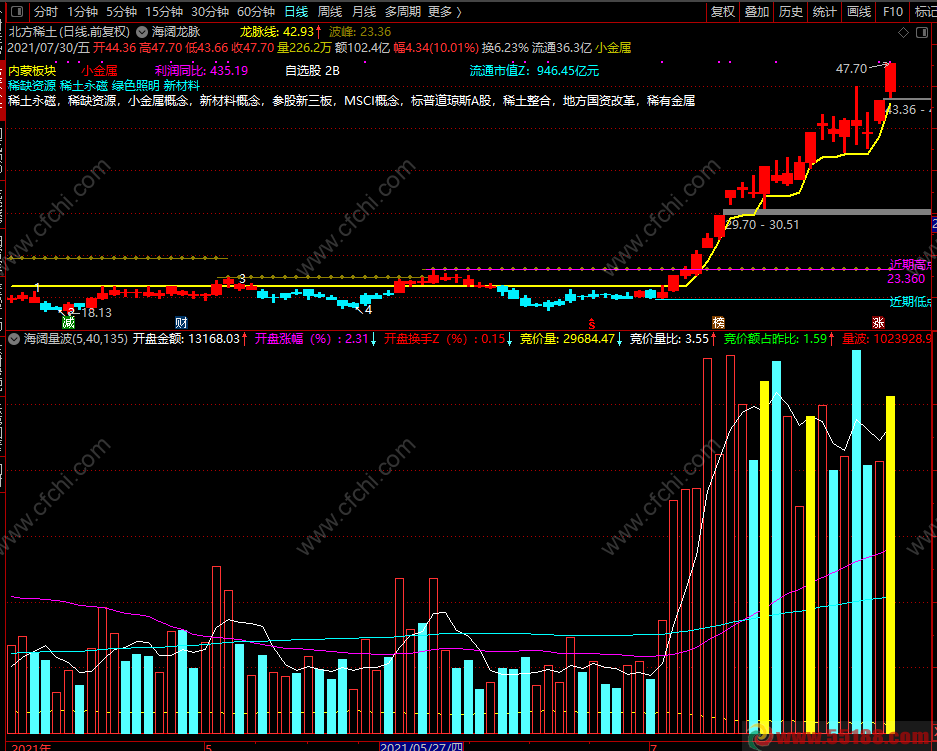Viewport: 937px width, 751px height.
Task: Click the 利润同比: 435.19 value
Action: pos(201,71)
